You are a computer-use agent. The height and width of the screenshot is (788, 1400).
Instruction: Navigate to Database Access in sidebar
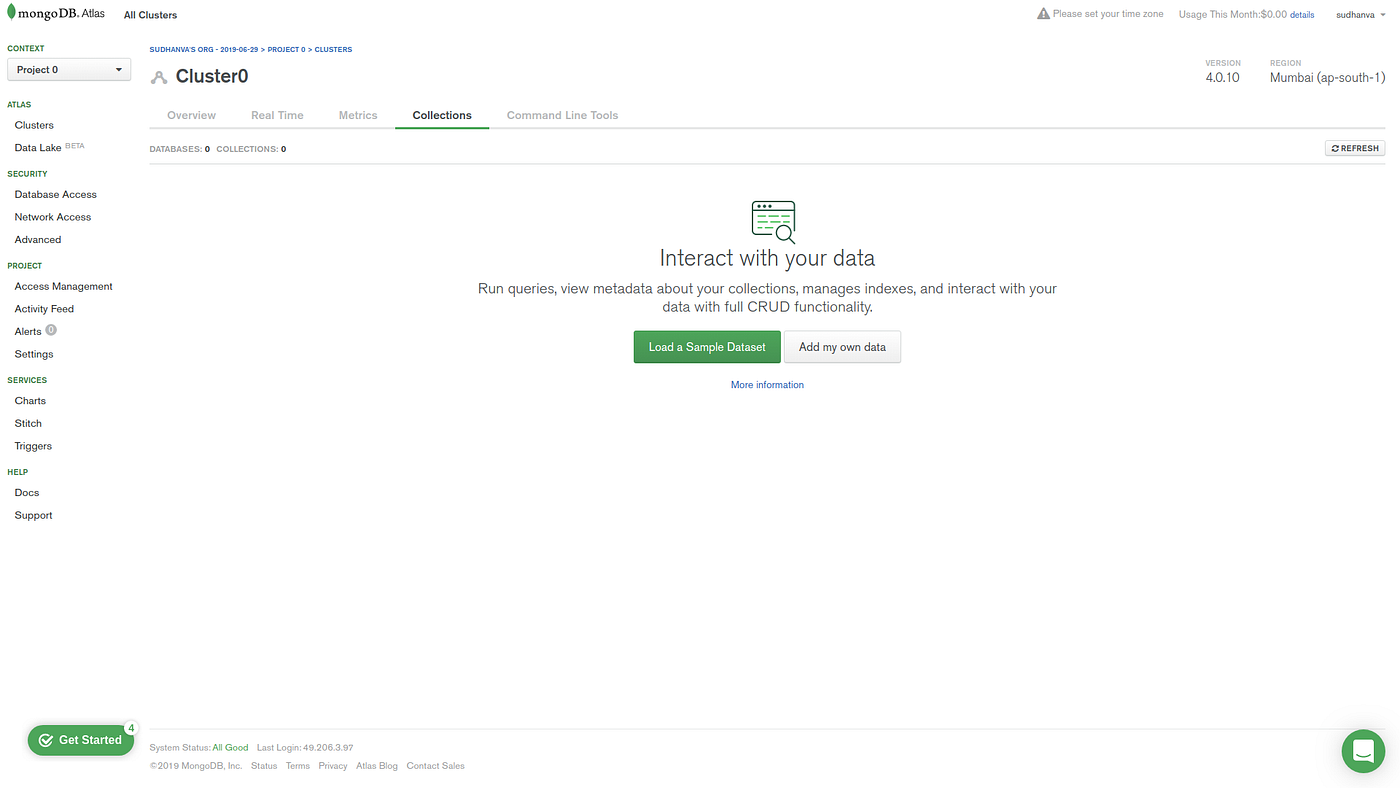(55, 193)
